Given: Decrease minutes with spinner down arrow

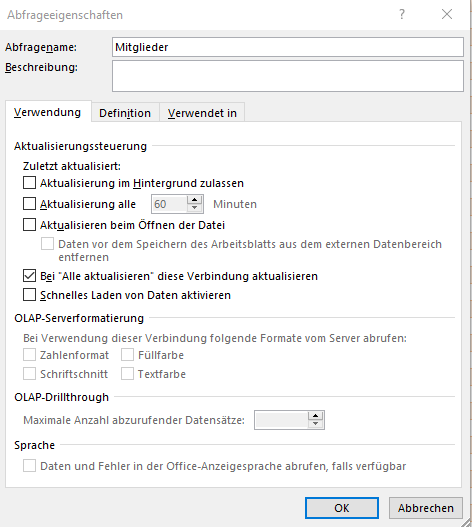Looking at the screenshot, I should coord(194,208).
